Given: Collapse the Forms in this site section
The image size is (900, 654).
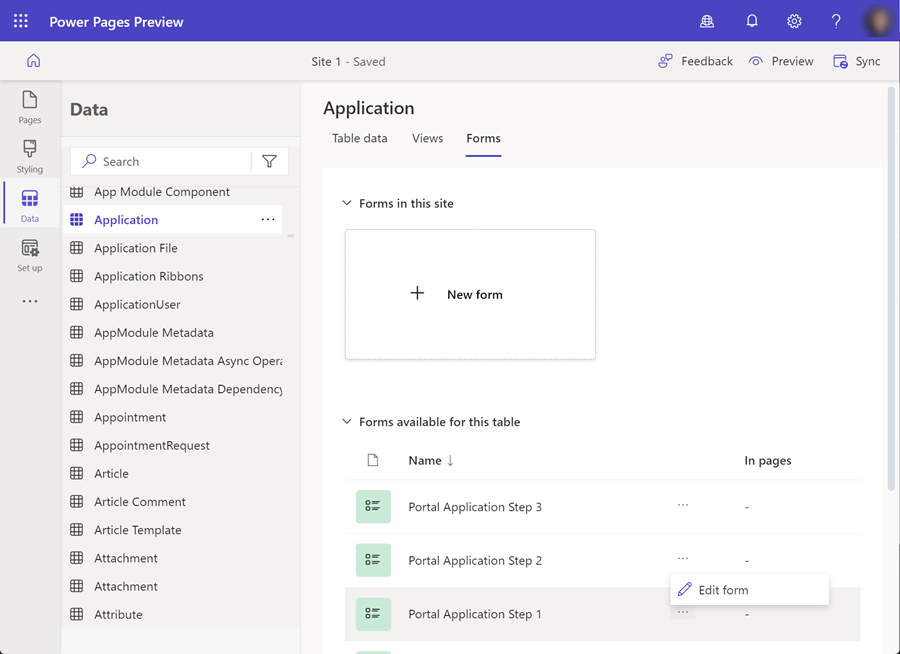Looking at the screenshot, I should pos(347,203).
